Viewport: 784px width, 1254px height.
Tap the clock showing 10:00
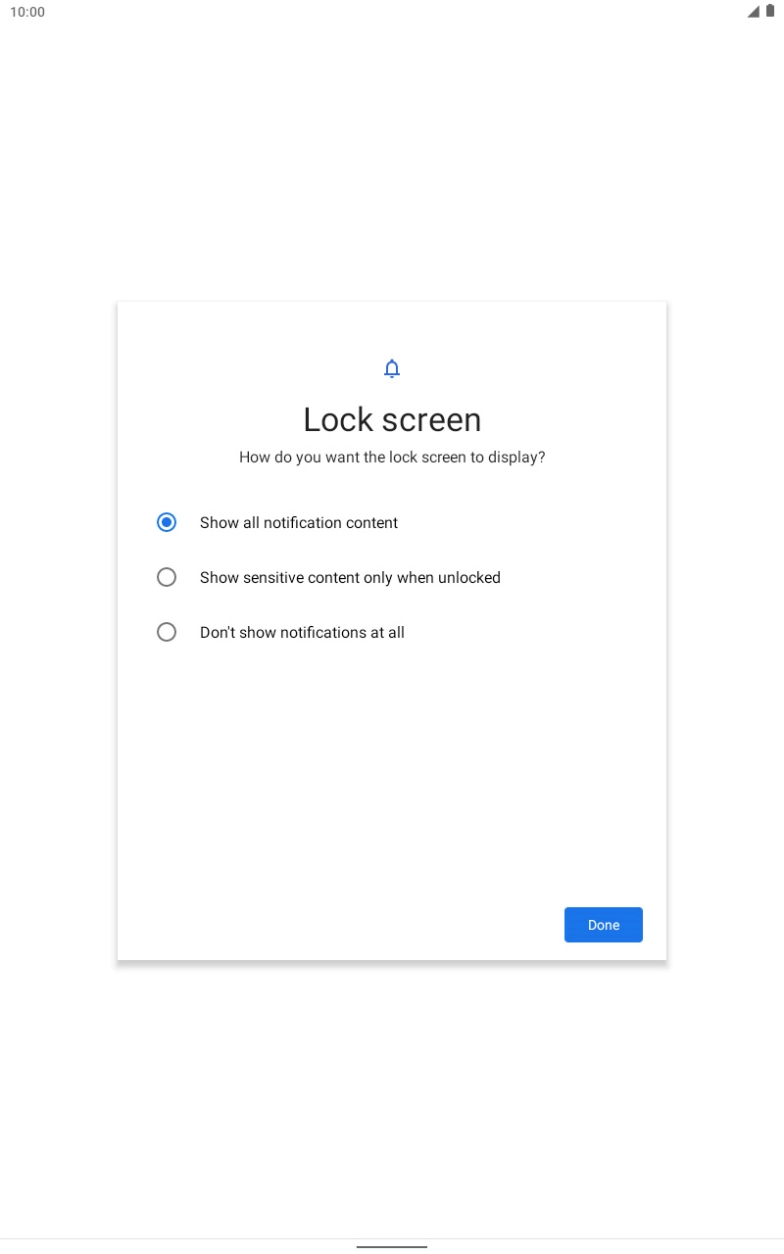27,12
